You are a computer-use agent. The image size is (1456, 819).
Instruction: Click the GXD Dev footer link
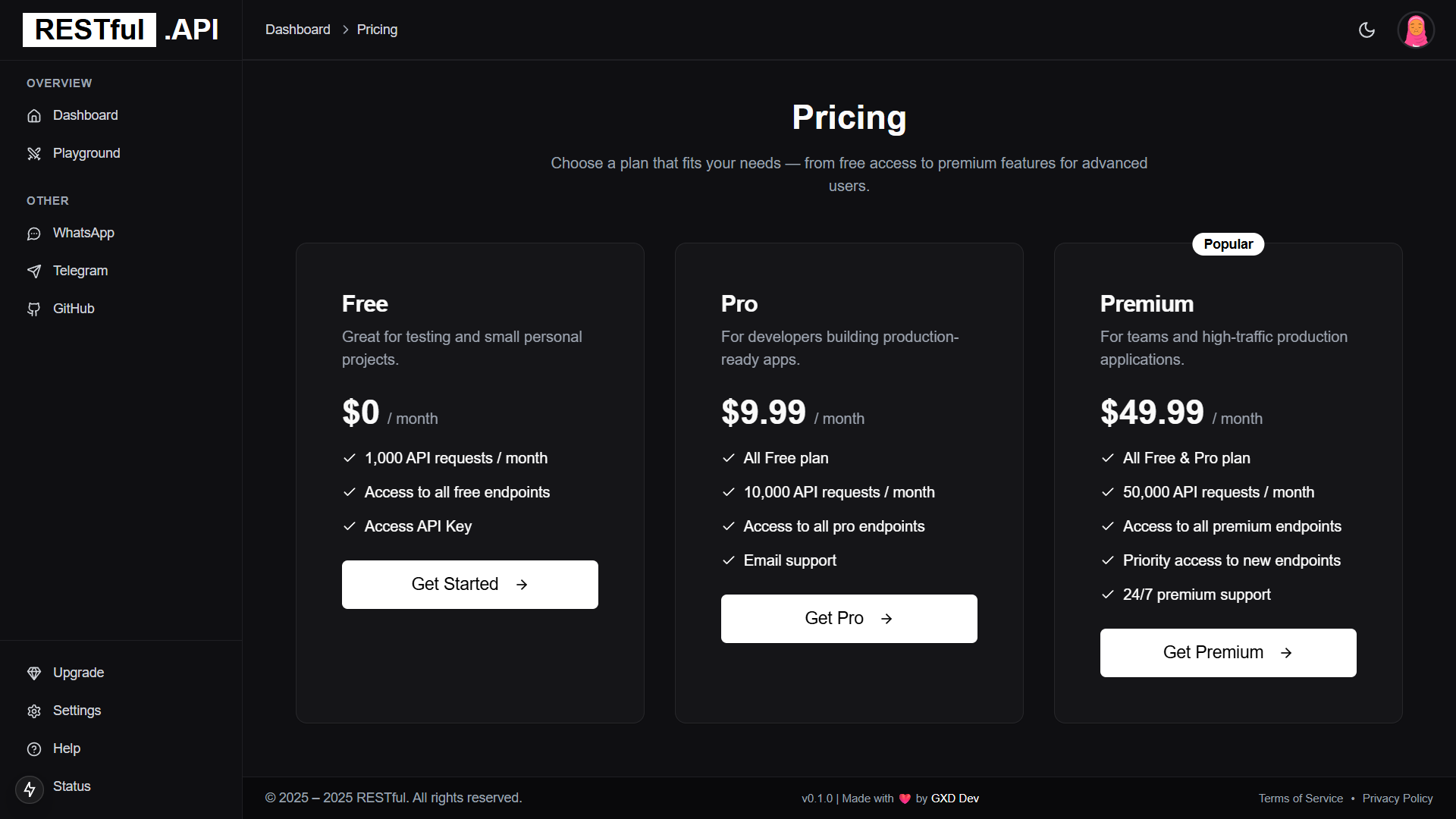pyautogui.click(x=954, y=799)
